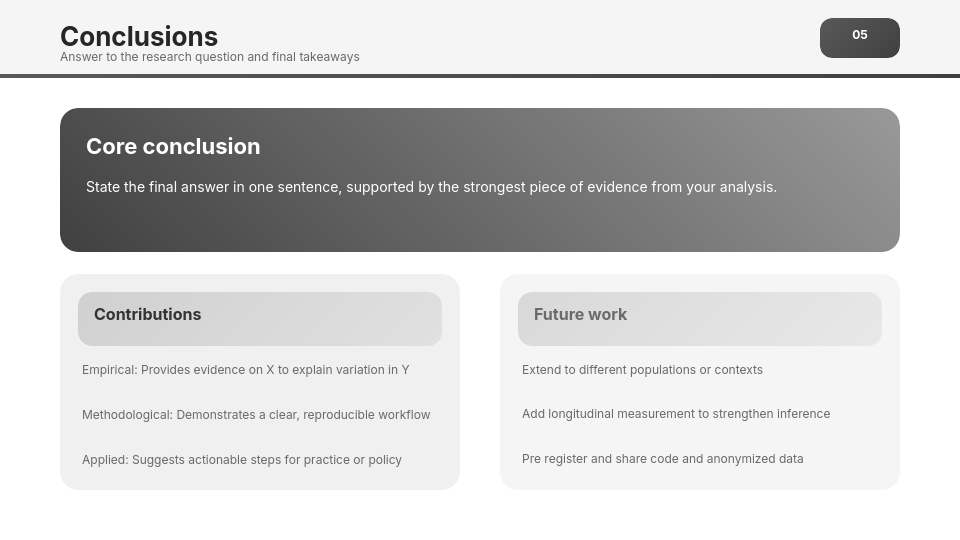Select the Contributions header box
The width and height of the screenshot is (960, 540).
click(260, 319)
